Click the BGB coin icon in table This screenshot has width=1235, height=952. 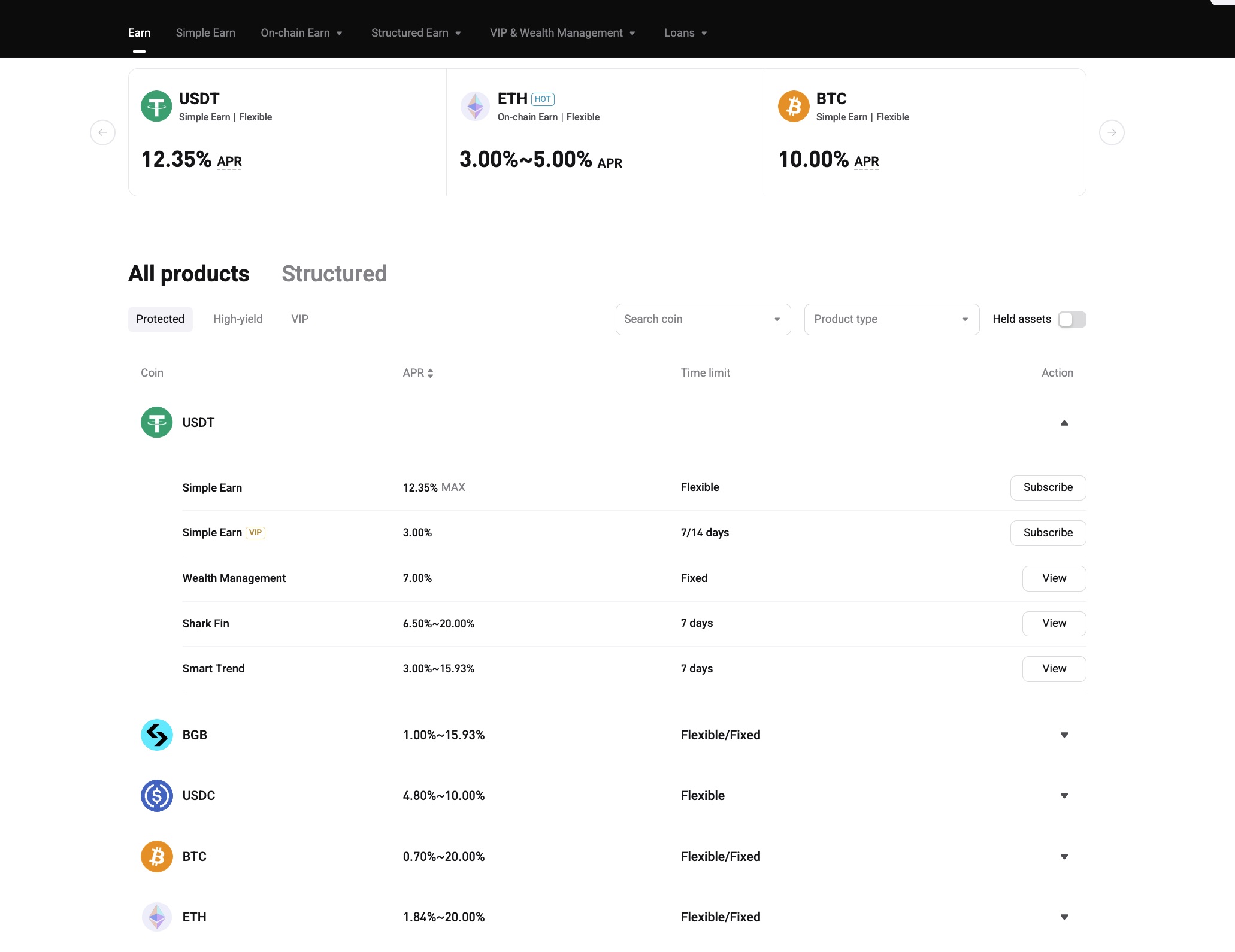pyautogui.click(x=157, y=735)
